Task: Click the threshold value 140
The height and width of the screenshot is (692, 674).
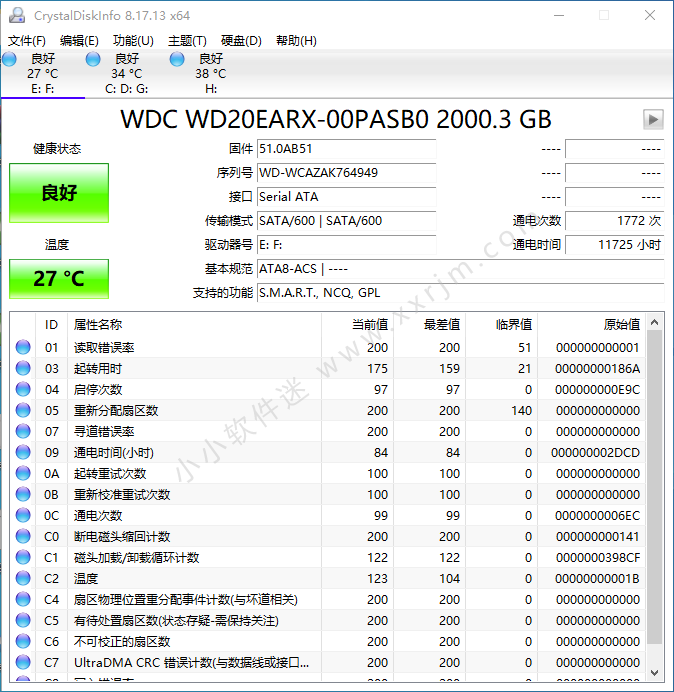Action: (x=521, y=410)
